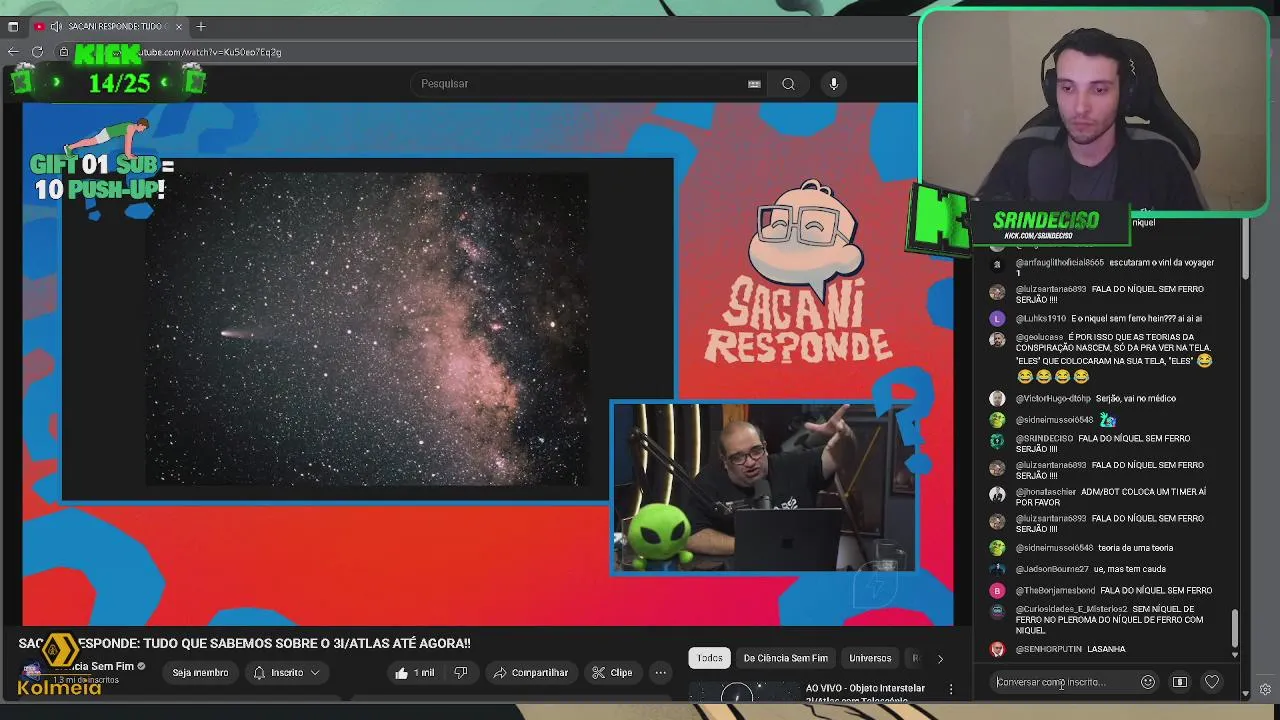Dislike the video with thumbs down
The height and width of the screenshot is (720, 1280).
click(461, 673)
